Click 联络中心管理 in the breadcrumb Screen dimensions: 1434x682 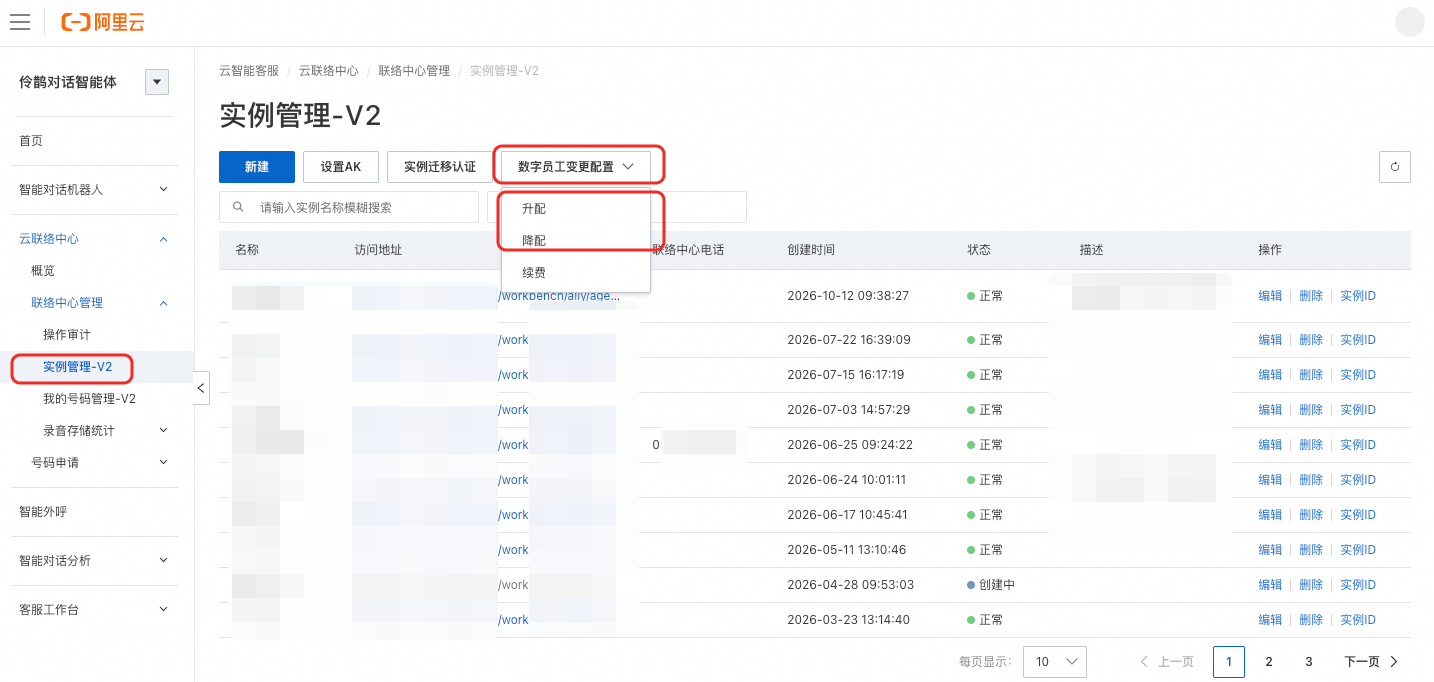414,71
